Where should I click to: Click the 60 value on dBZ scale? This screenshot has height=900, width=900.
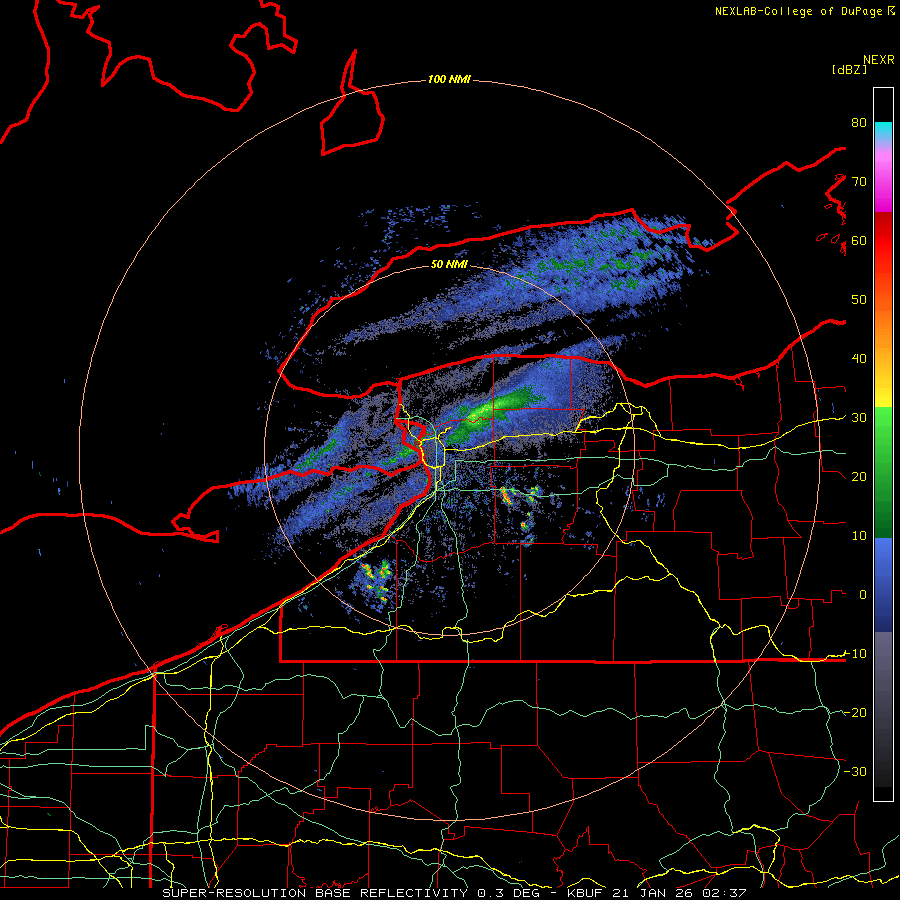tap(859, 240)
